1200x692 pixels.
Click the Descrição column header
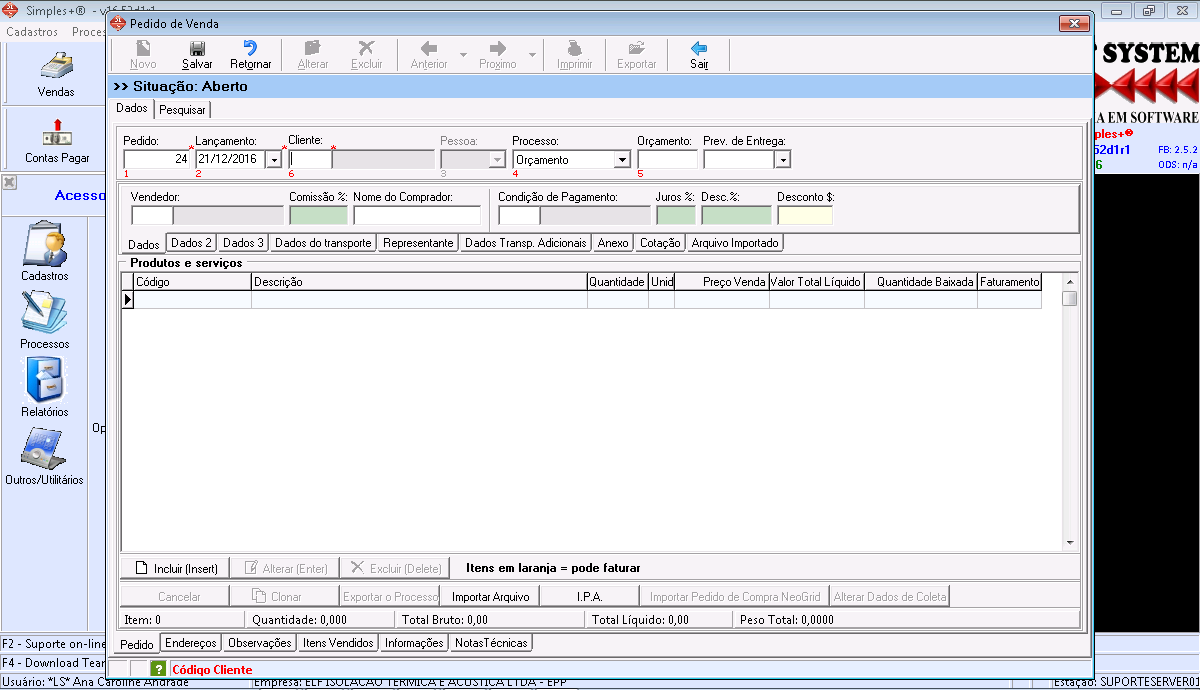419,282
